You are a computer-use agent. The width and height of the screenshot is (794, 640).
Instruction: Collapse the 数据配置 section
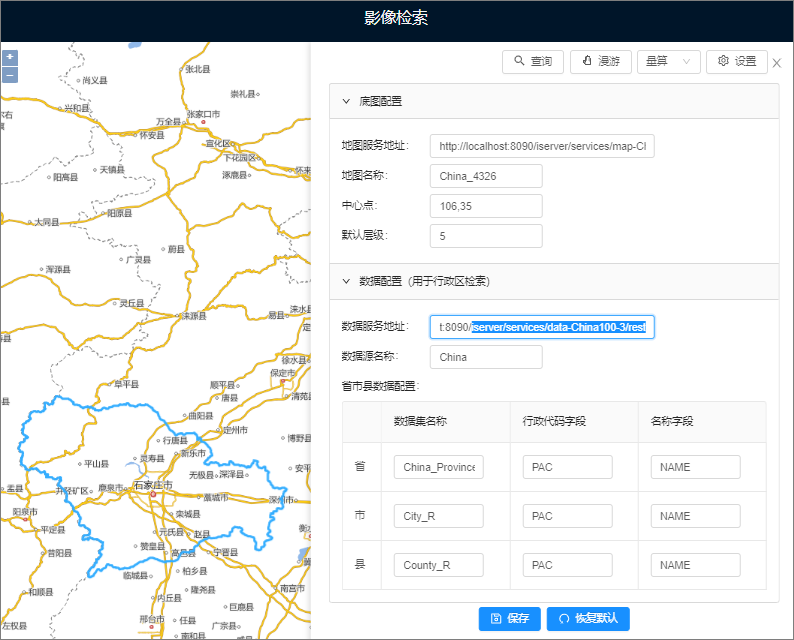[347, 282]
